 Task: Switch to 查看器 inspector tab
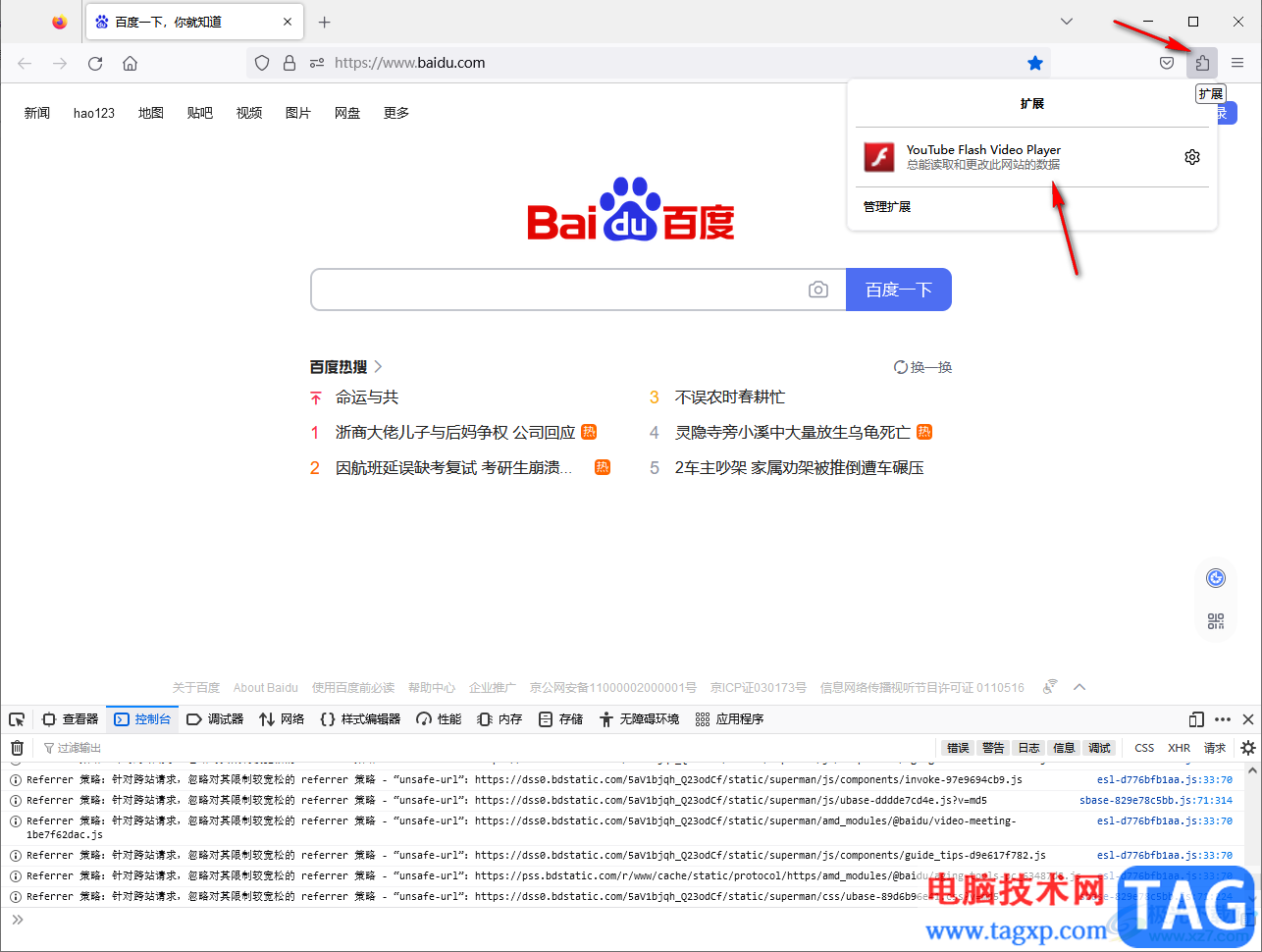pyautogui.click(x=70, y=719)
